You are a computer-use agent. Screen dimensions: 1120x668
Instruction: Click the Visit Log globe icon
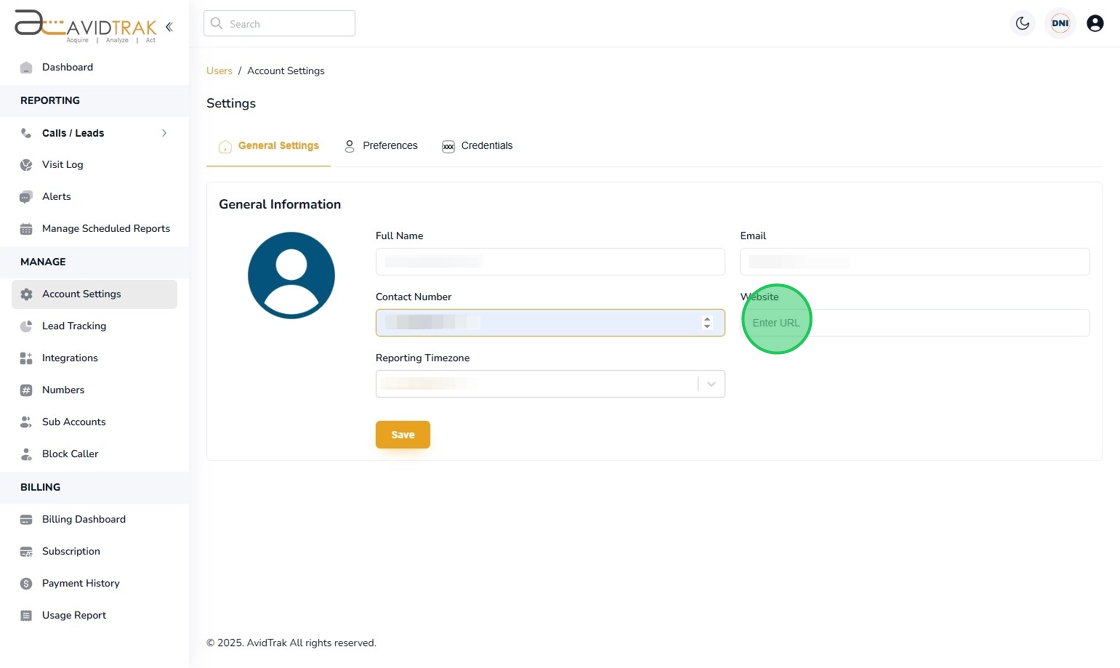click(x=26, y=165)
